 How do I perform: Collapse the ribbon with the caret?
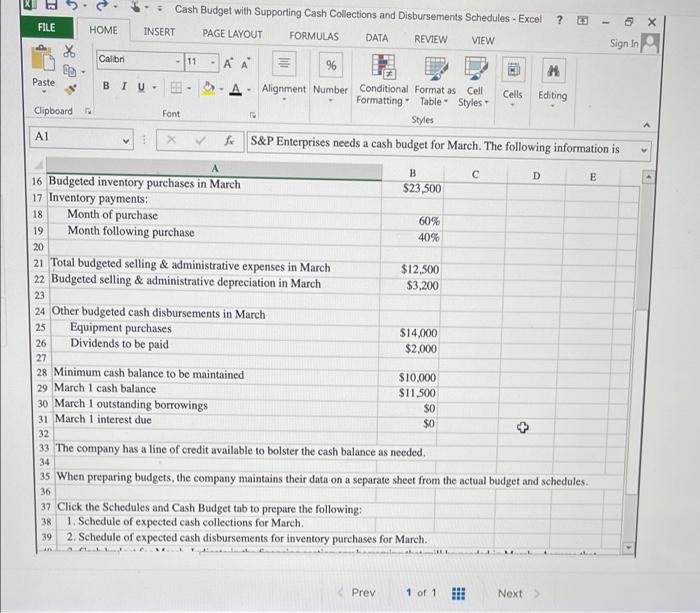pos(646,125)
